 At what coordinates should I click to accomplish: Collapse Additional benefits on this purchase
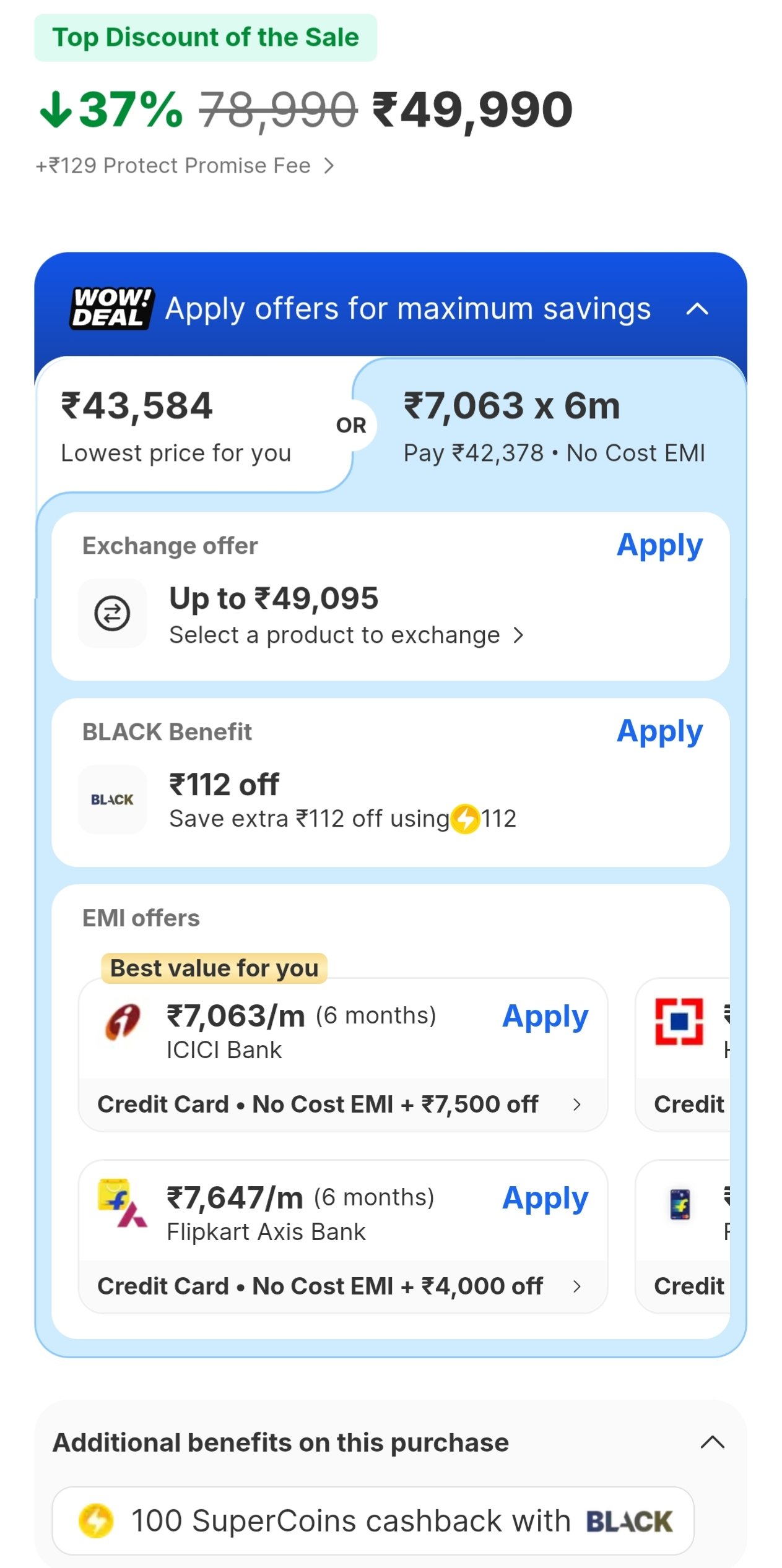[x=712, y=1442]
